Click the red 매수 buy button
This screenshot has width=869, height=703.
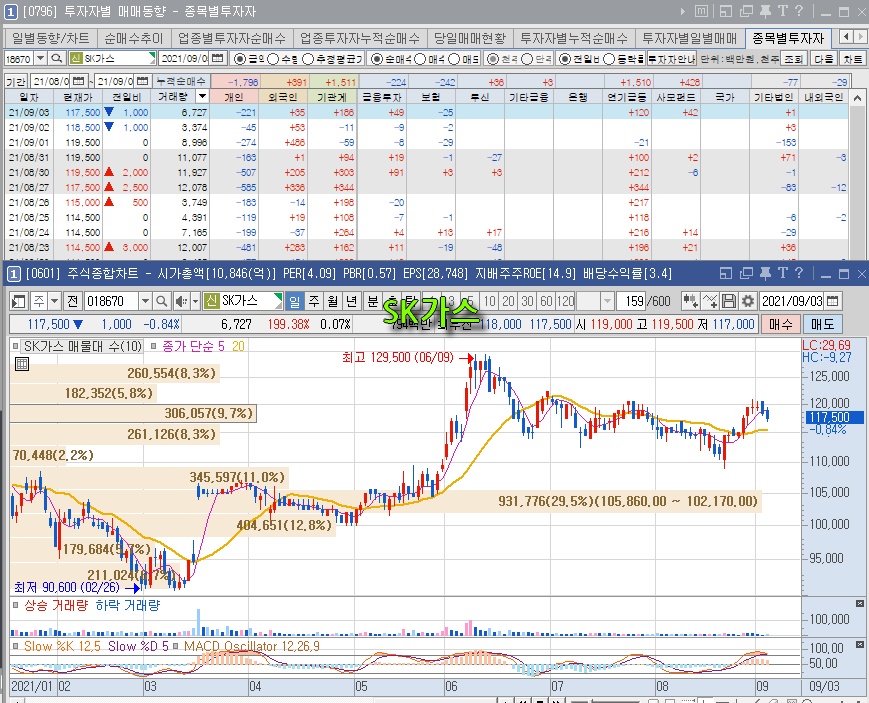click(780, 324)
